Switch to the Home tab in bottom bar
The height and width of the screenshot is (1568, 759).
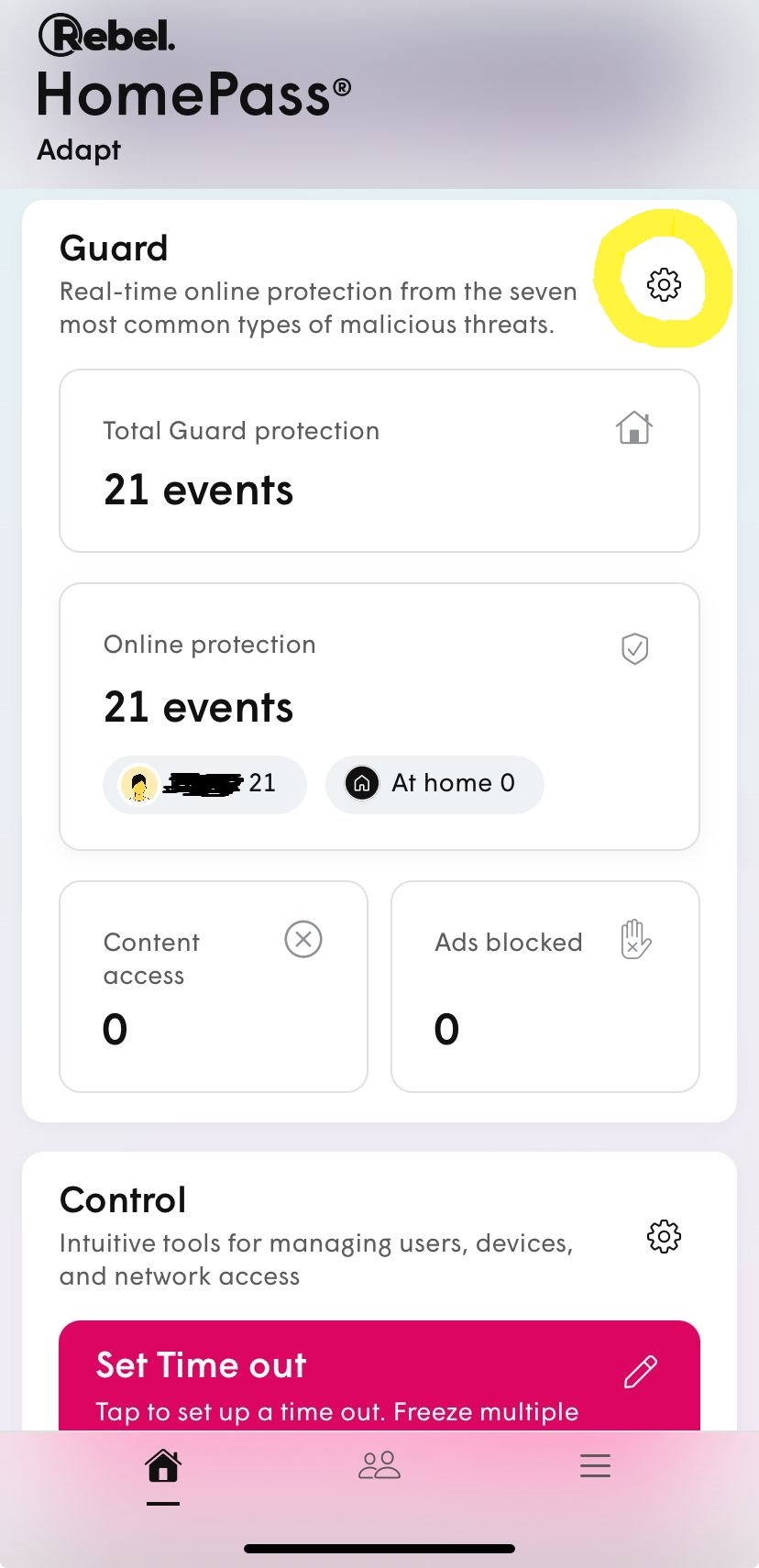pyautogui.click(x=163, y=1465)
